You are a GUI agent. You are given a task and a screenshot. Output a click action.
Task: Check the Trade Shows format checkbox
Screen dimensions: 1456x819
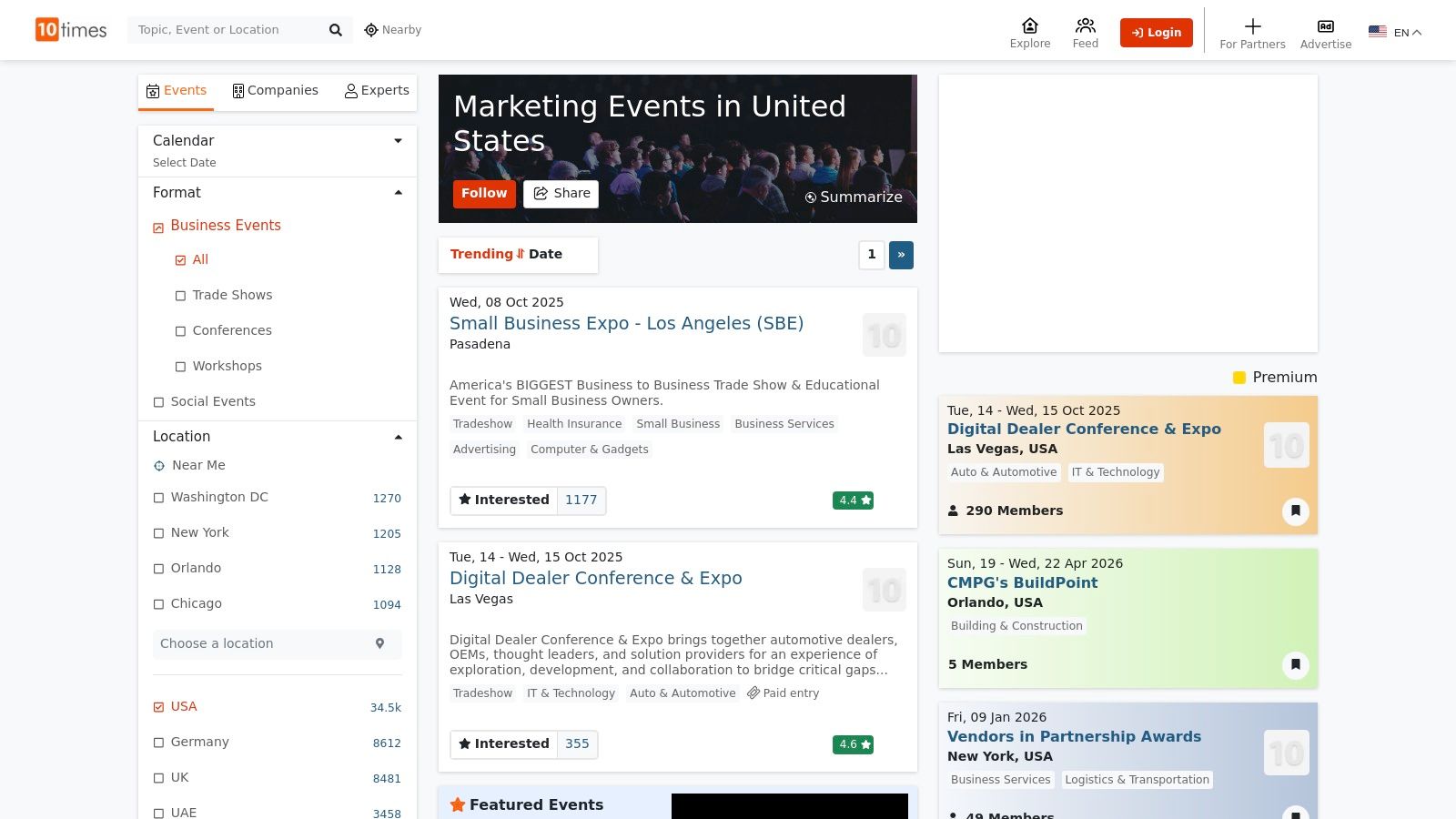(x=180, y=296)
